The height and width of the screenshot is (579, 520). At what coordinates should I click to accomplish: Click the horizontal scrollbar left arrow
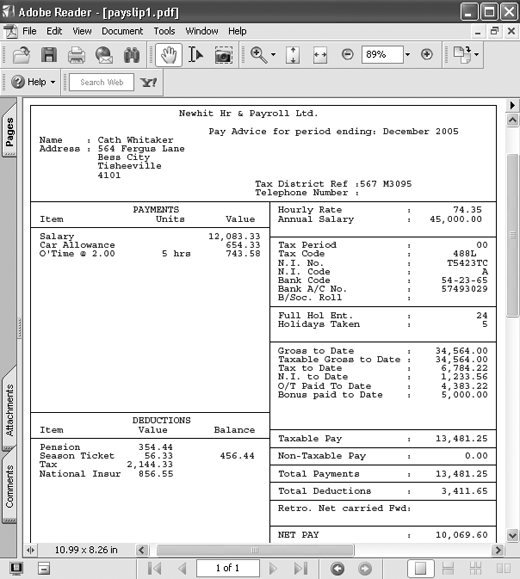coord(142,550)
